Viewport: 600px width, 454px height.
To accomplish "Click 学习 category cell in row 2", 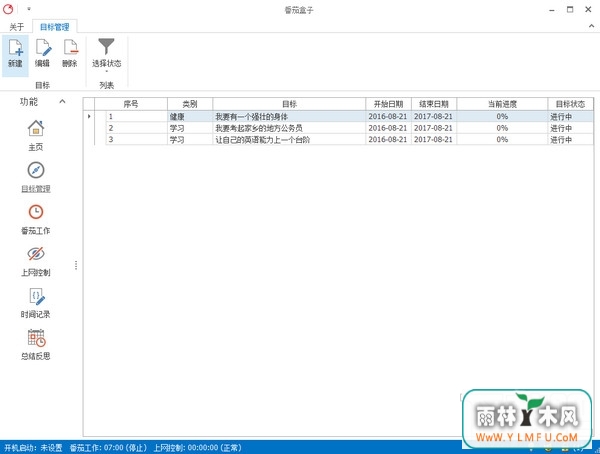I will 190,128.
